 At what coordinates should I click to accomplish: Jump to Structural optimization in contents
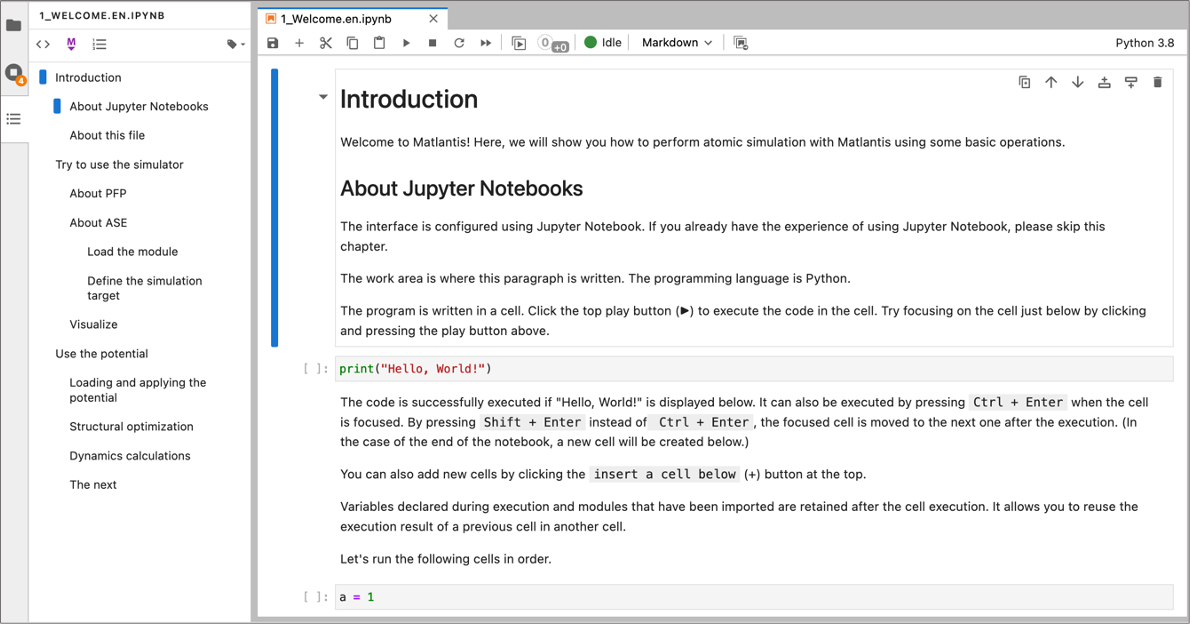coord(131,426)
